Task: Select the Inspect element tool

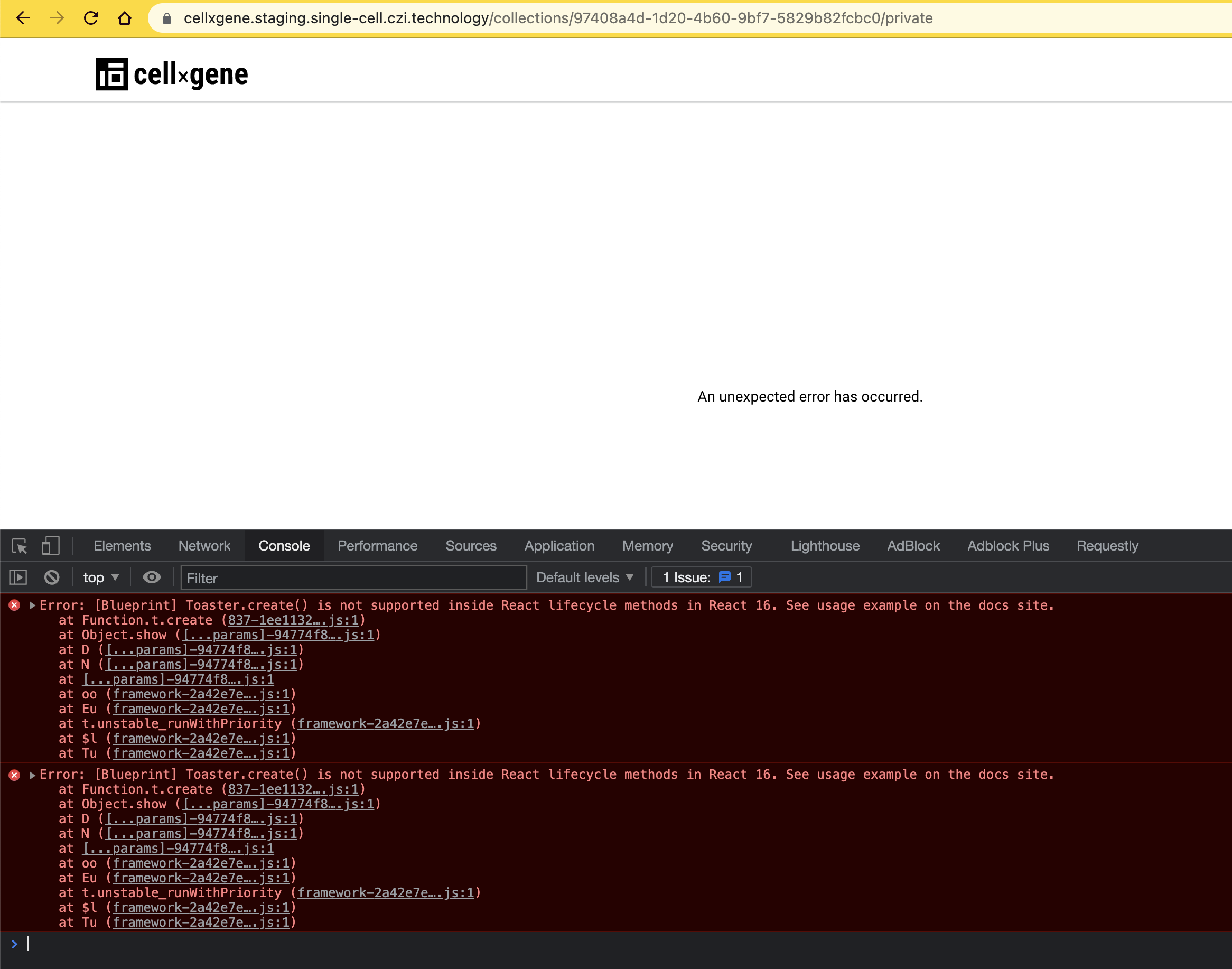Action: [x=18, y=546]
